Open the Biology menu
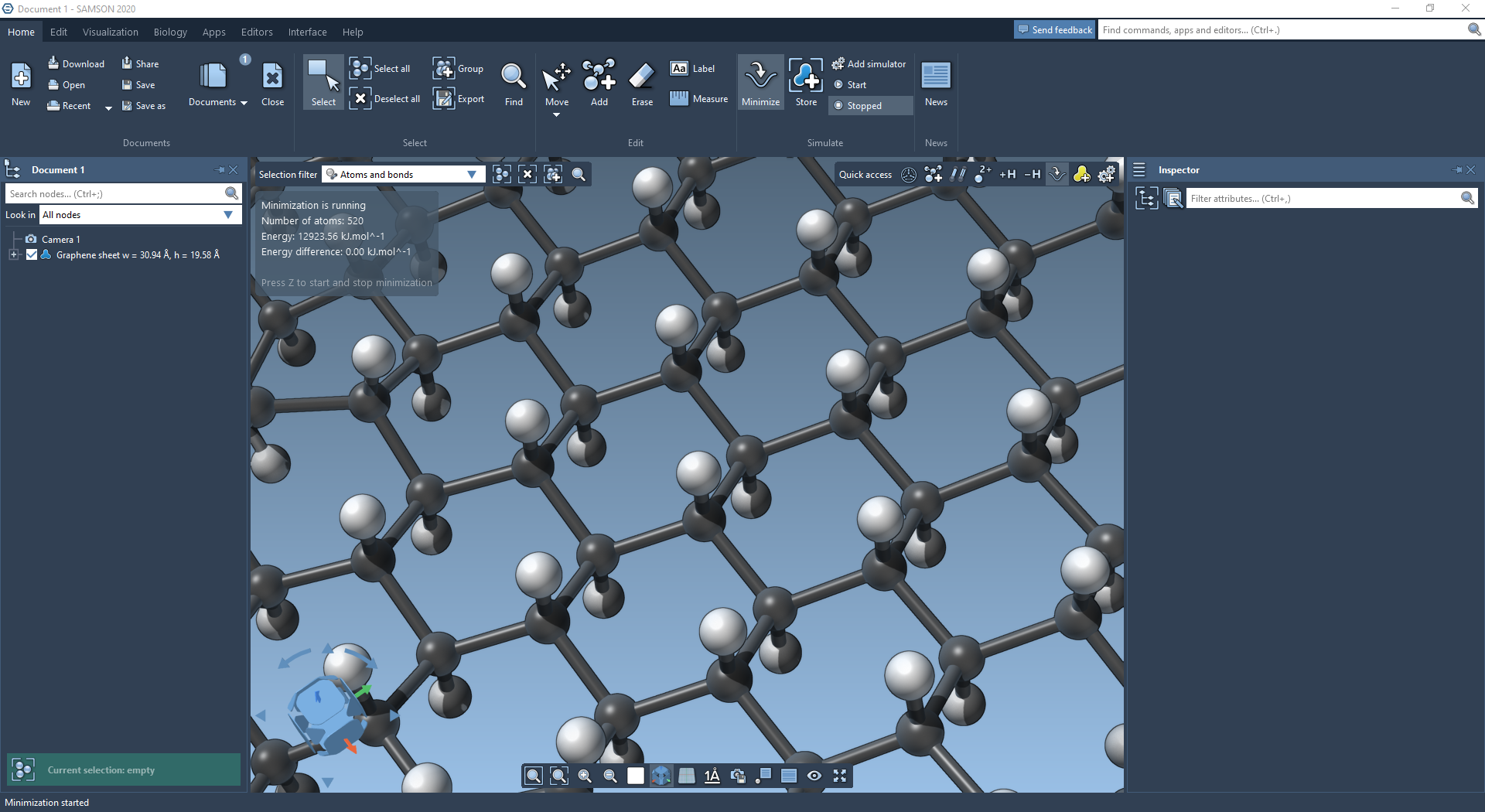Viewport: 1485px width, 812px height. coord(170,32)
